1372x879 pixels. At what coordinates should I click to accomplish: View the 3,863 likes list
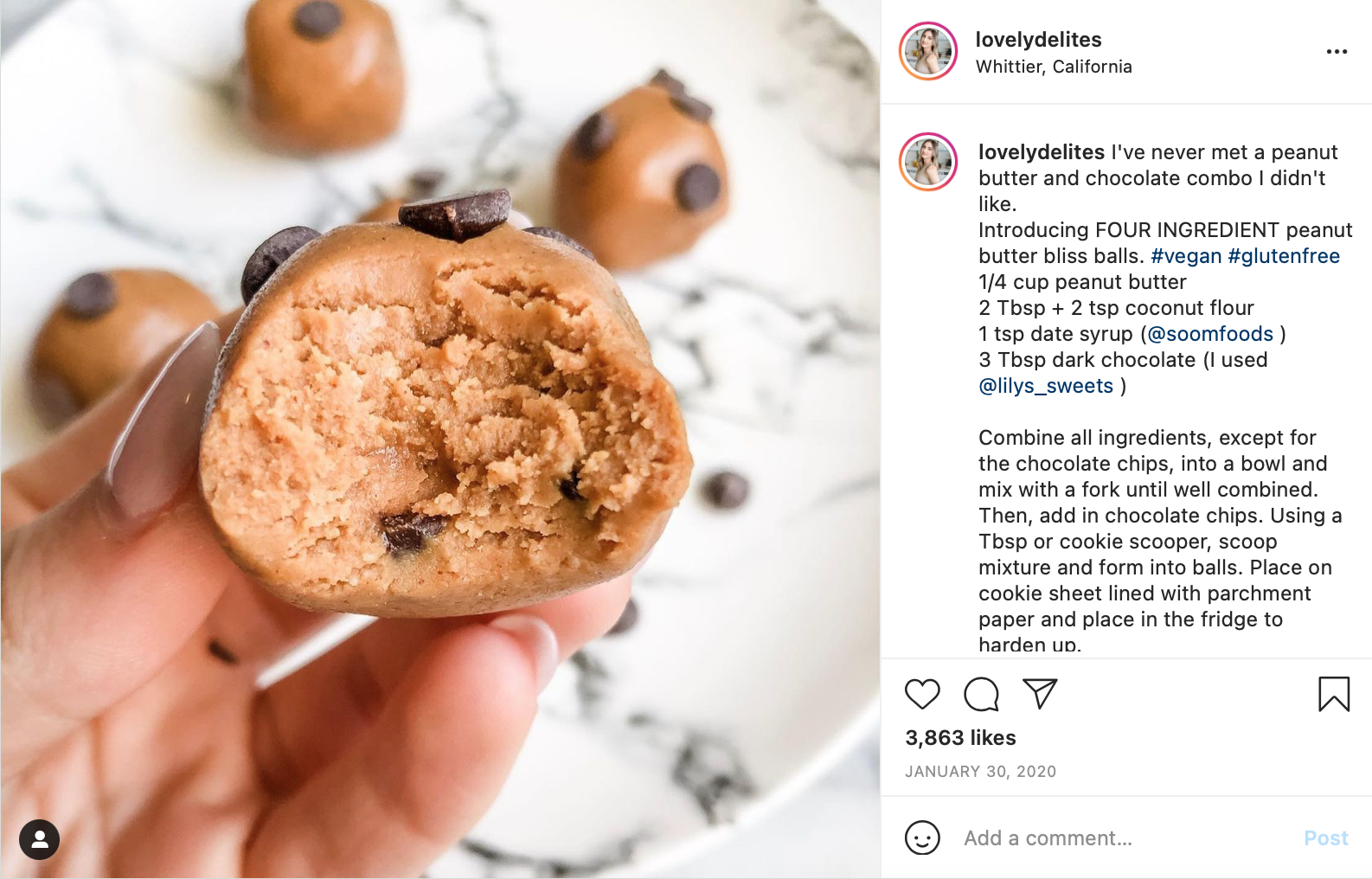click(x=960, y=738)
